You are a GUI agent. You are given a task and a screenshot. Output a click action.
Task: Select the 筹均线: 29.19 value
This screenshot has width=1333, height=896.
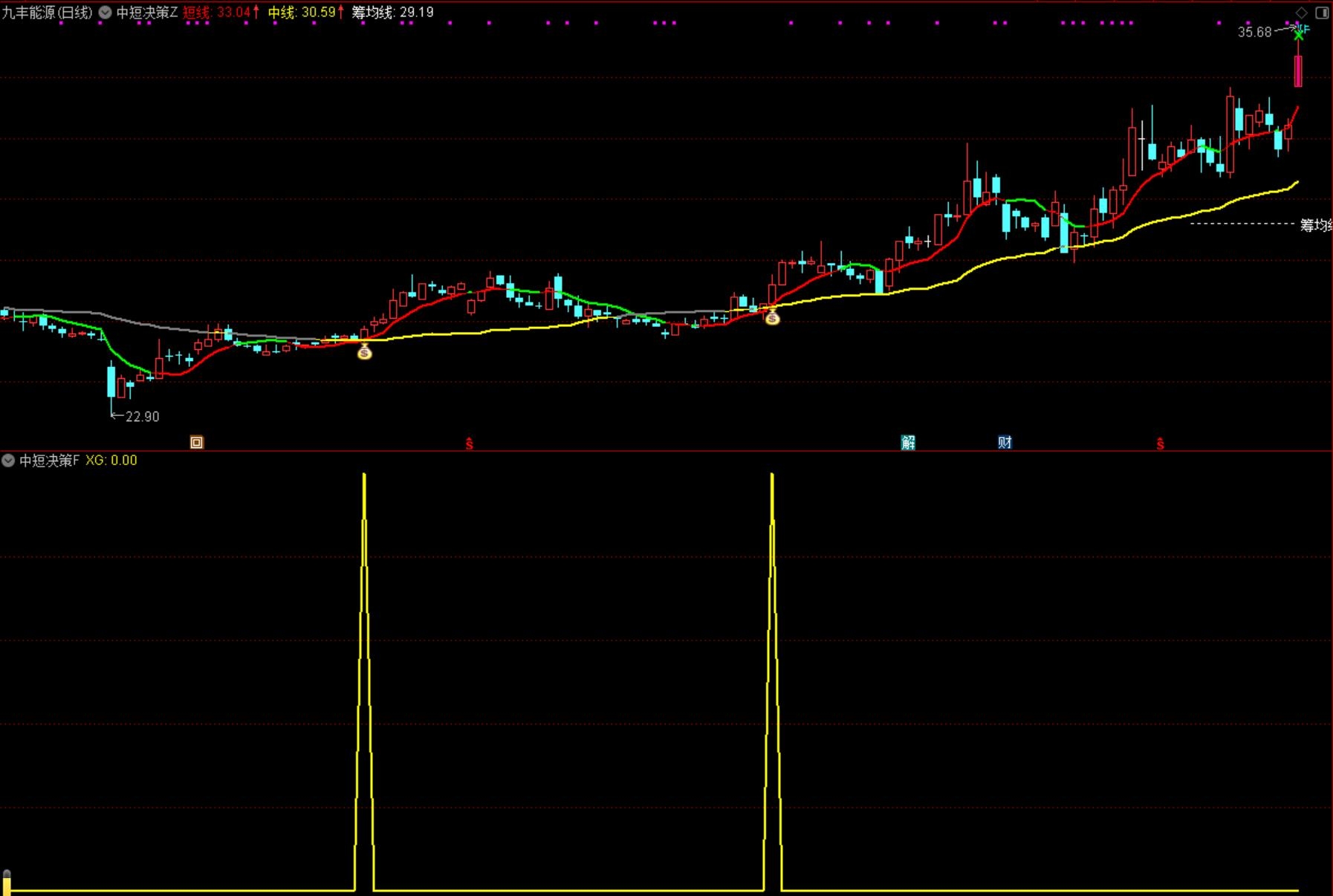pyautogui.click(x=393, y=13)
